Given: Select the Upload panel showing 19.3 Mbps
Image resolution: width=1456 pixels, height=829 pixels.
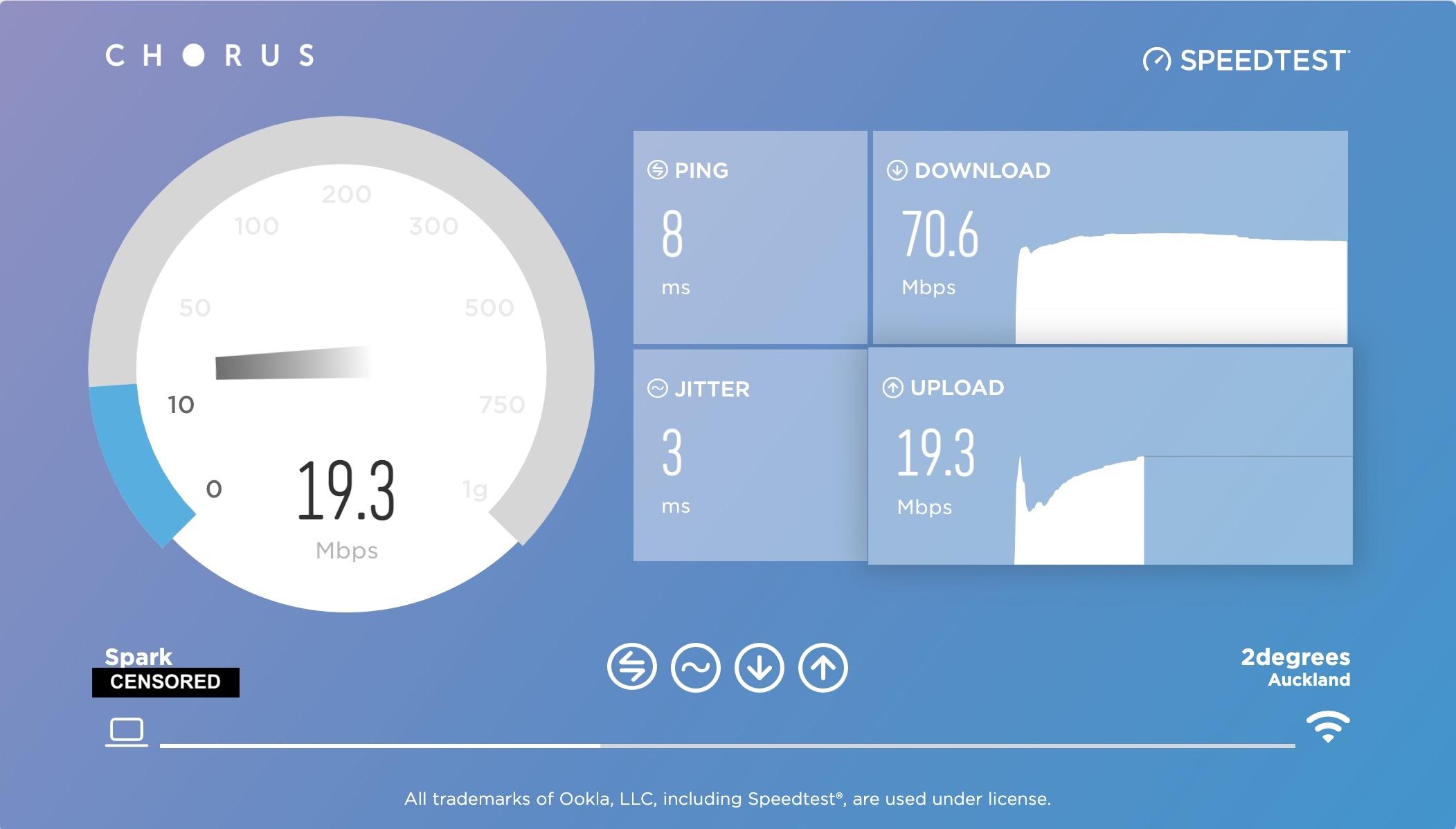Looking at the screenshot, I should (1110, 455).
